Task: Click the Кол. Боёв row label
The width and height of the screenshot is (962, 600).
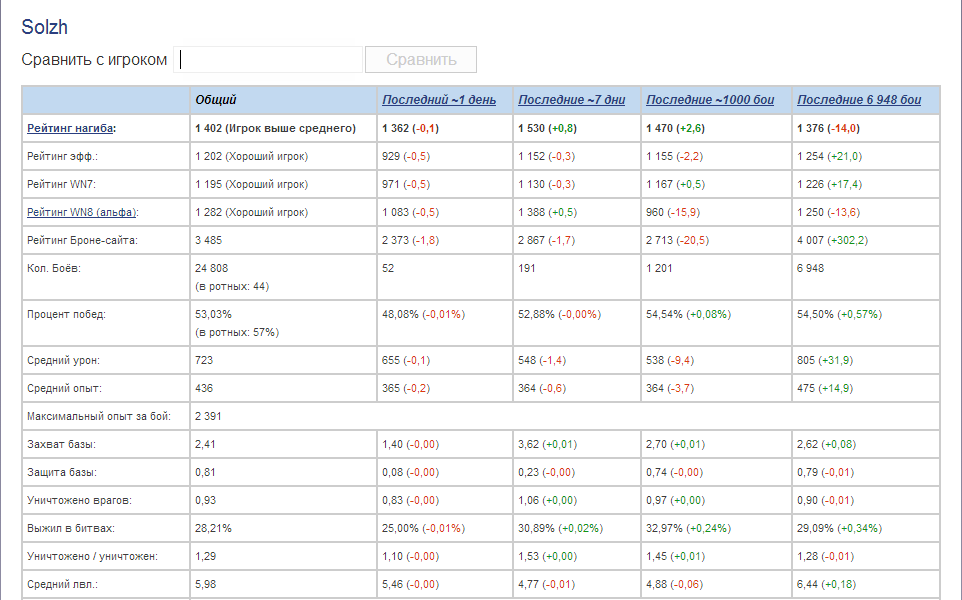Action: tap(55, 268)
